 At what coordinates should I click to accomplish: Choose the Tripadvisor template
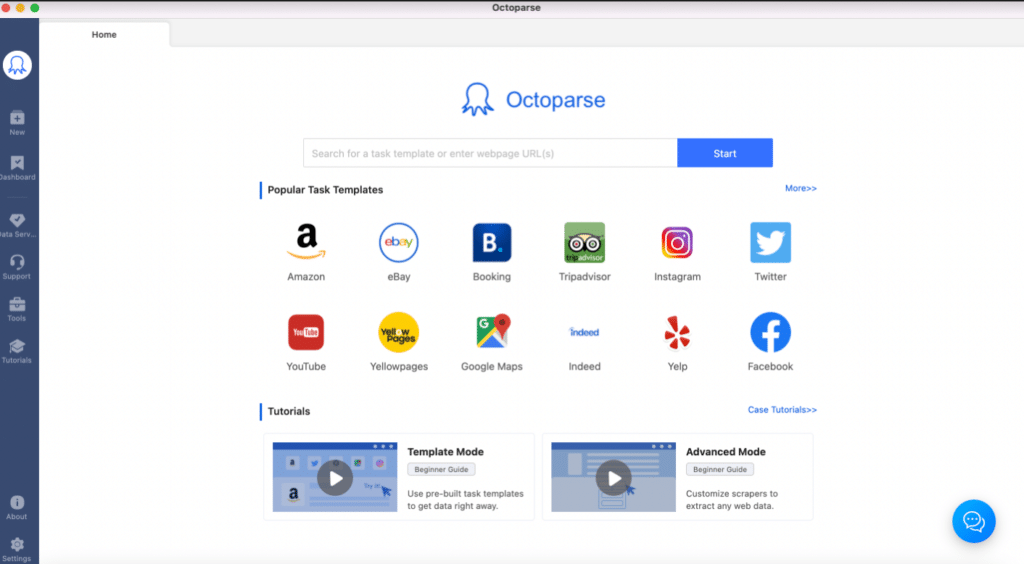(584, 243)
